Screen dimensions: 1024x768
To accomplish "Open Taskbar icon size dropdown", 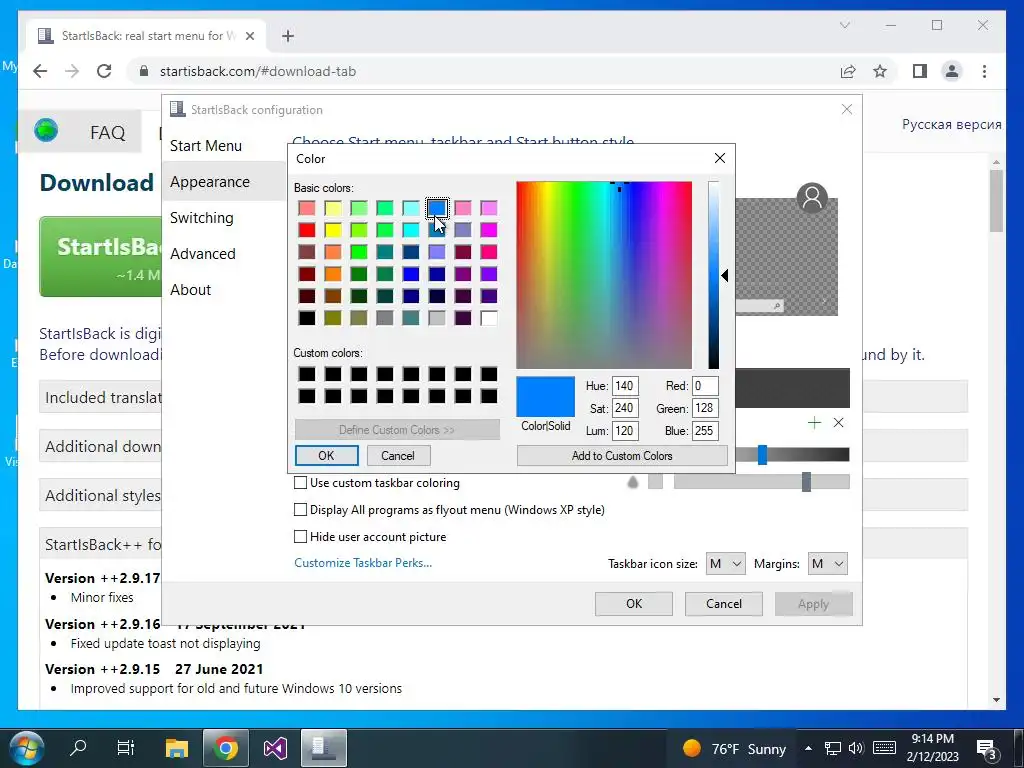I will click(x=725, y=563).
